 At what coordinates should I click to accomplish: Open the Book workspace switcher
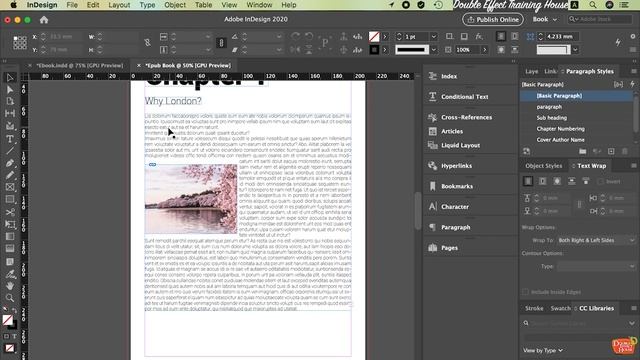pos(544,19)
